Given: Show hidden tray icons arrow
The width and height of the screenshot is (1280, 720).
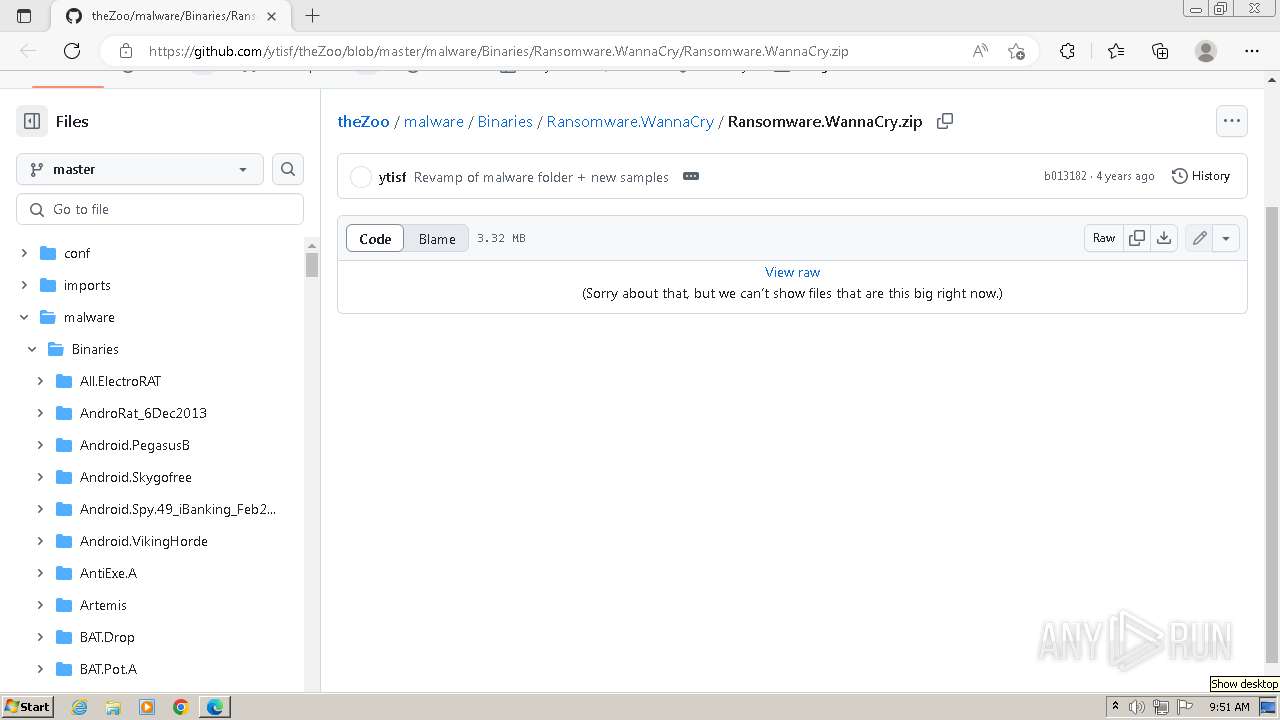Looking at the screenshot, I should (1115, 706).
